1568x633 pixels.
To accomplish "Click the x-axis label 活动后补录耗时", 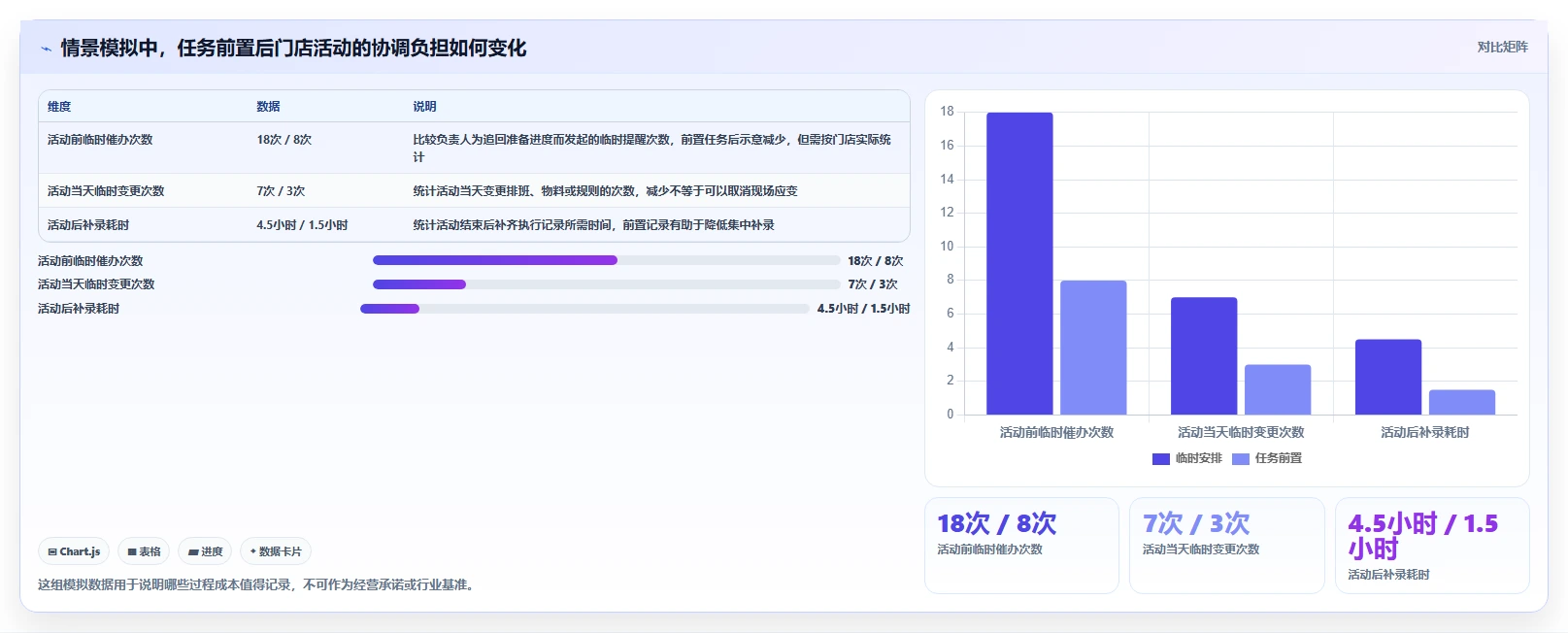I will coord(1425,433).
